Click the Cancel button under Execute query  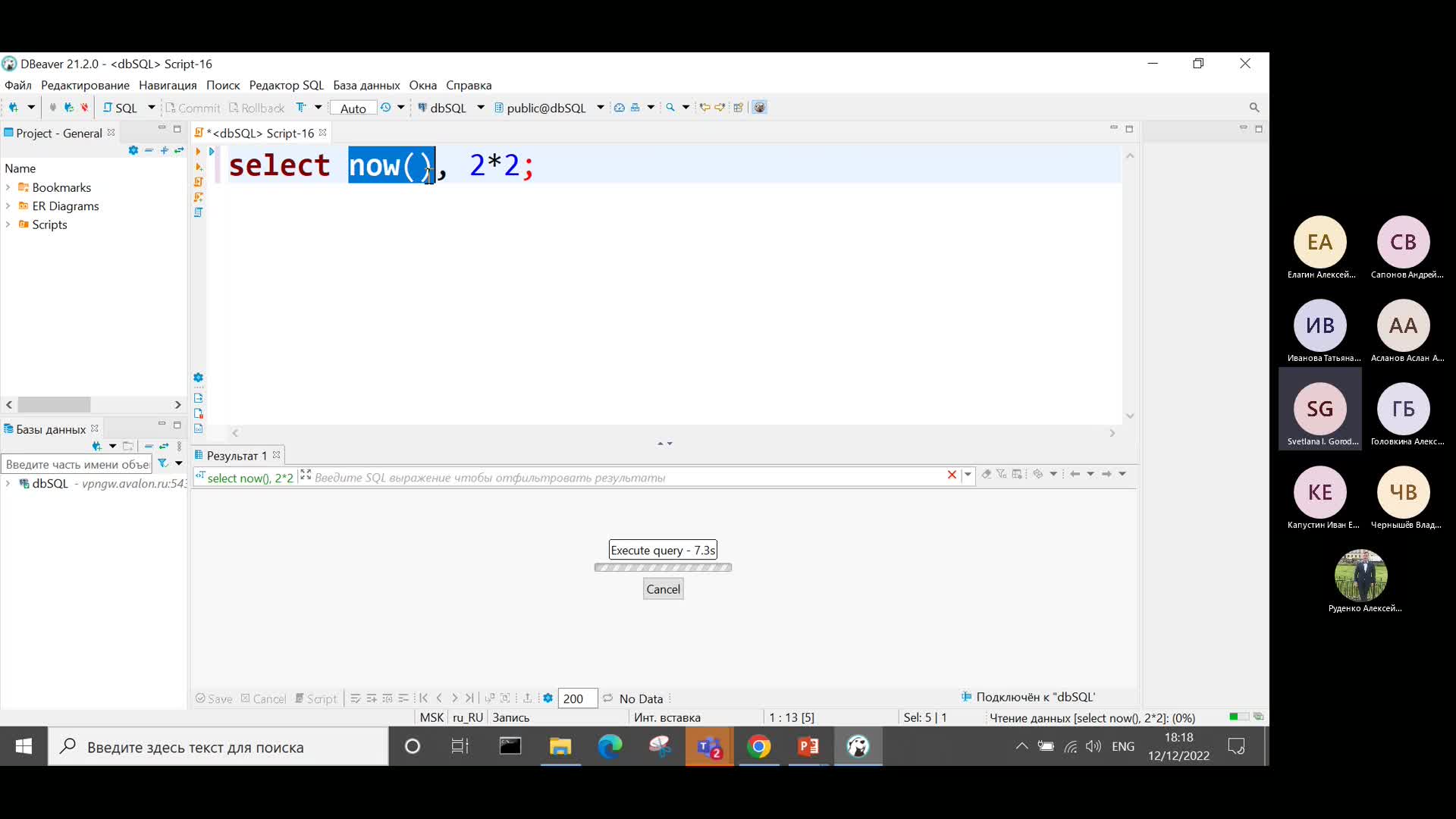click(663, 589)
